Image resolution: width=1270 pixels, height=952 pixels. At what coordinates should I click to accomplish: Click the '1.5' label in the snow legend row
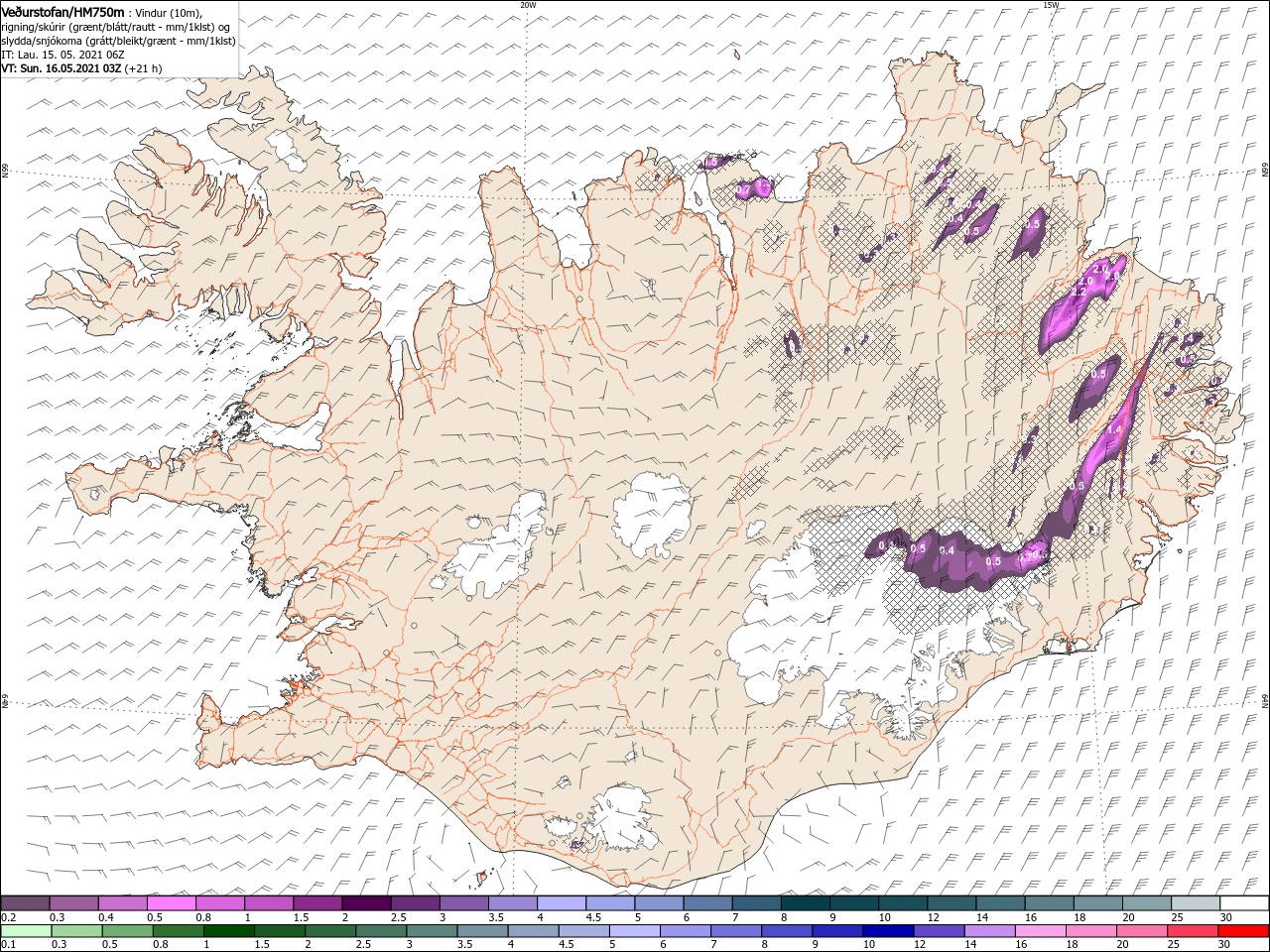302,917
